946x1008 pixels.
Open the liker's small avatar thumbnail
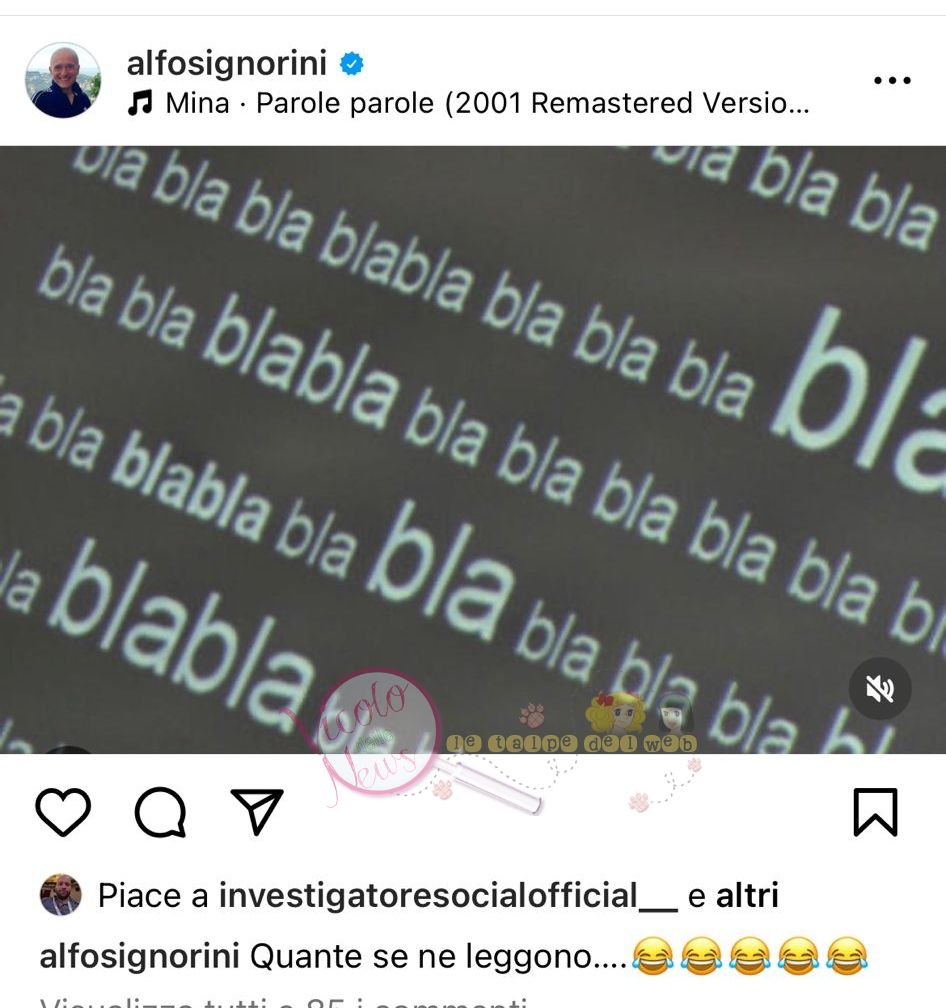(60, 895)
